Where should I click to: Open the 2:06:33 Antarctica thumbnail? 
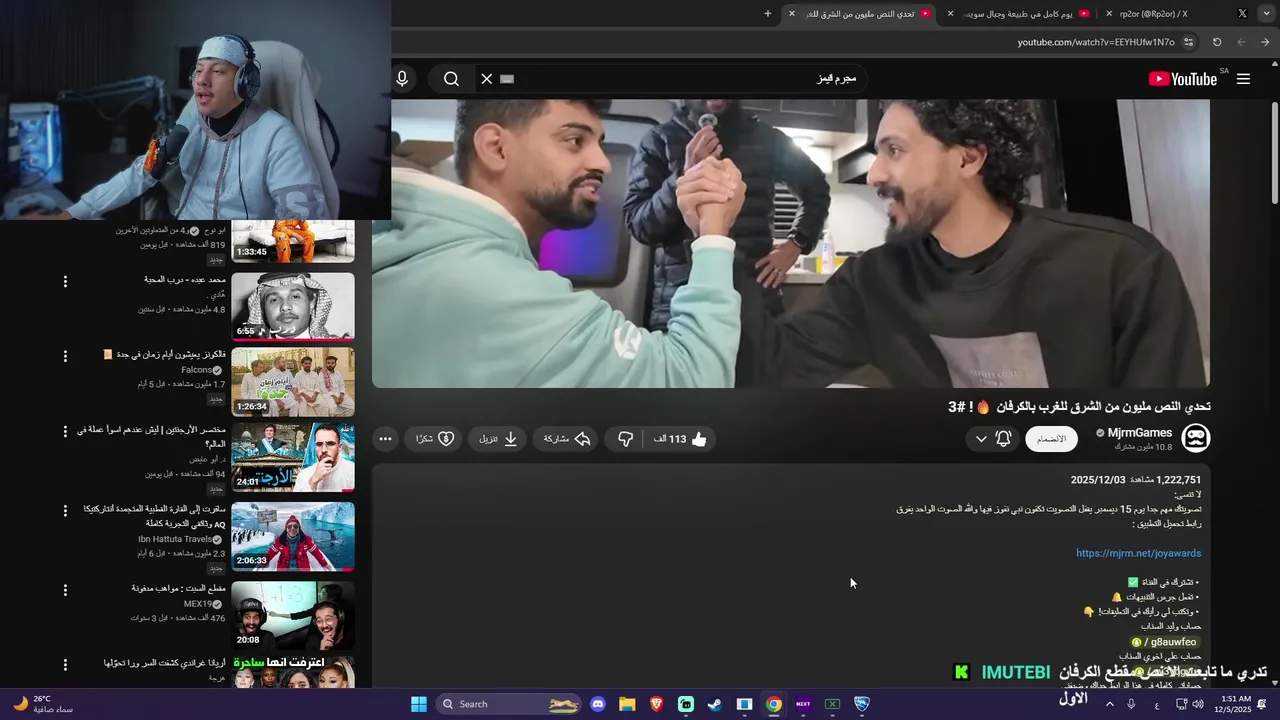[293, 536]
